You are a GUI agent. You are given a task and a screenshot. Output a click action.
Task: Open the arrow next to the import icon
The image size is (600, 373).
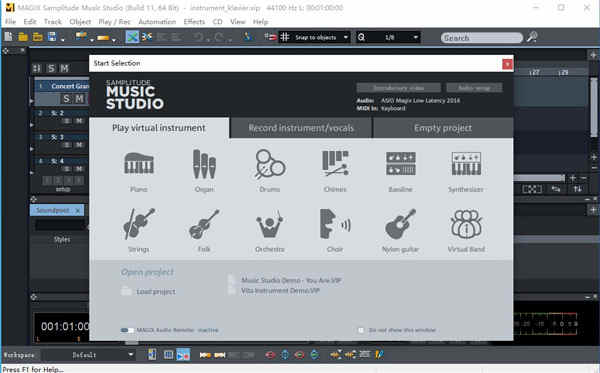[x=92, y=39]
